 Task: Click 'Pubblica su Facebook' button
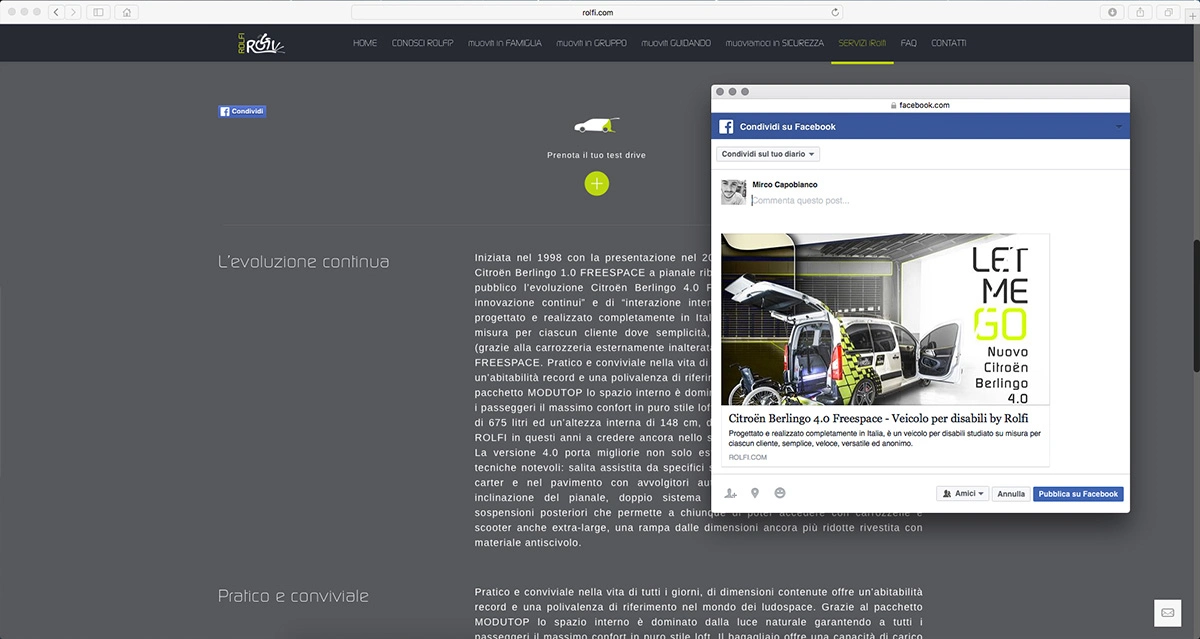[1078, 494]
